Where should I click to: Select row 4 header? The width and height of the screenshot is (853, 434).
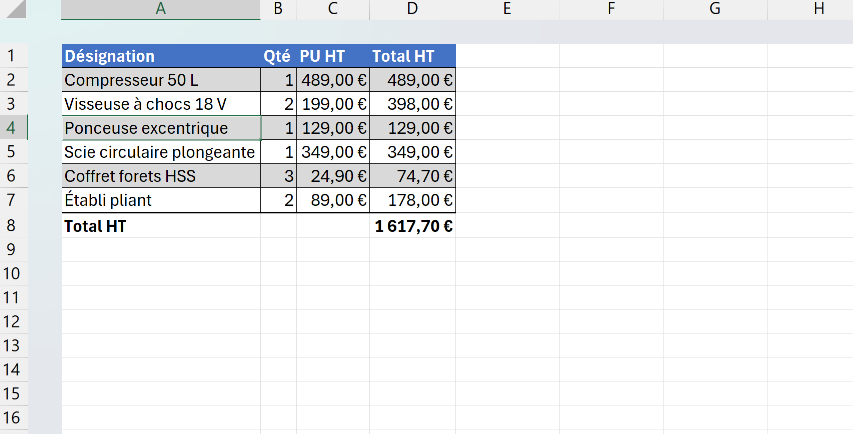tap(14, 128)
